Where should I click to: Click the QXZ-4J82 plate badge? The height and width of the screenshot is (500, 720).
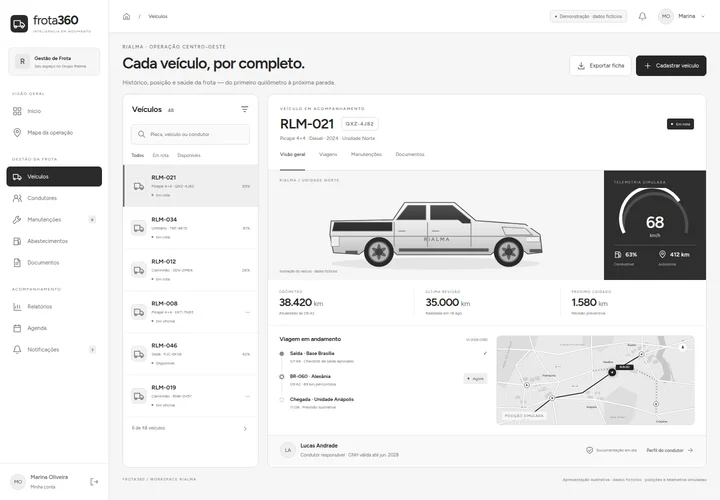(360, 124)
